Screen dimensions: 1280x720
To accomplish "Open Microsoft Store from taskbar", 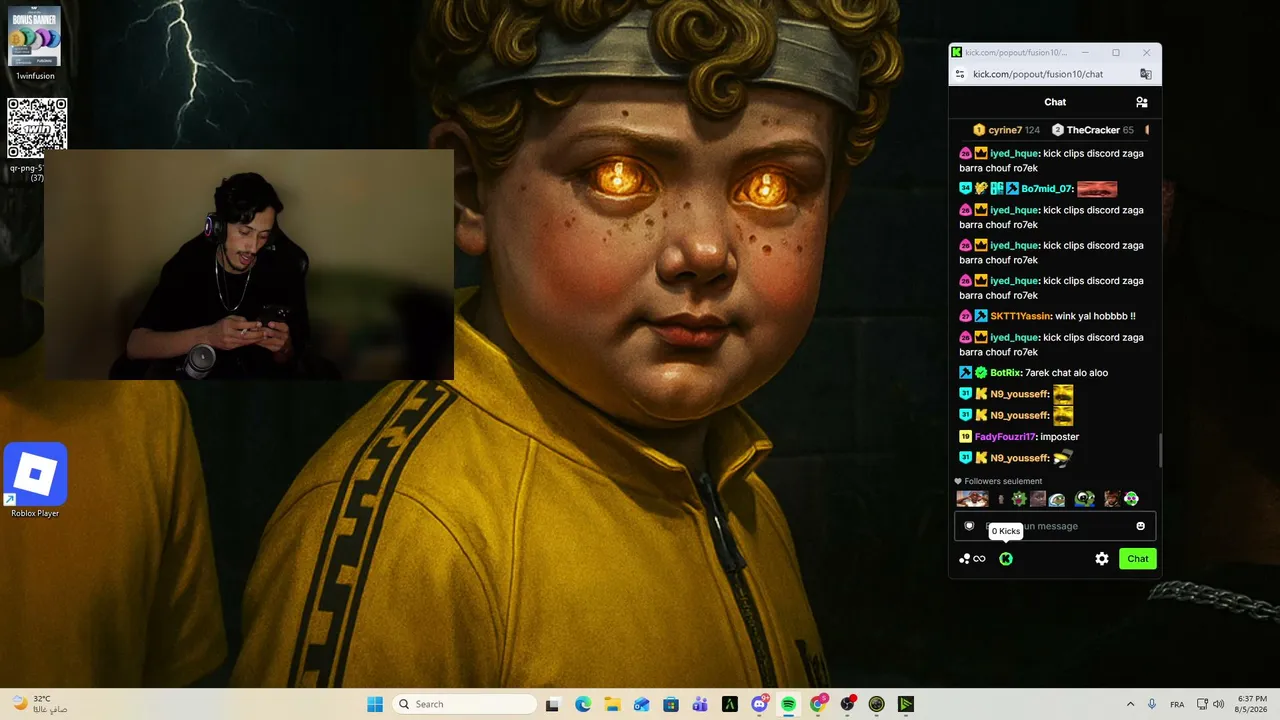I will click(671, 704).
